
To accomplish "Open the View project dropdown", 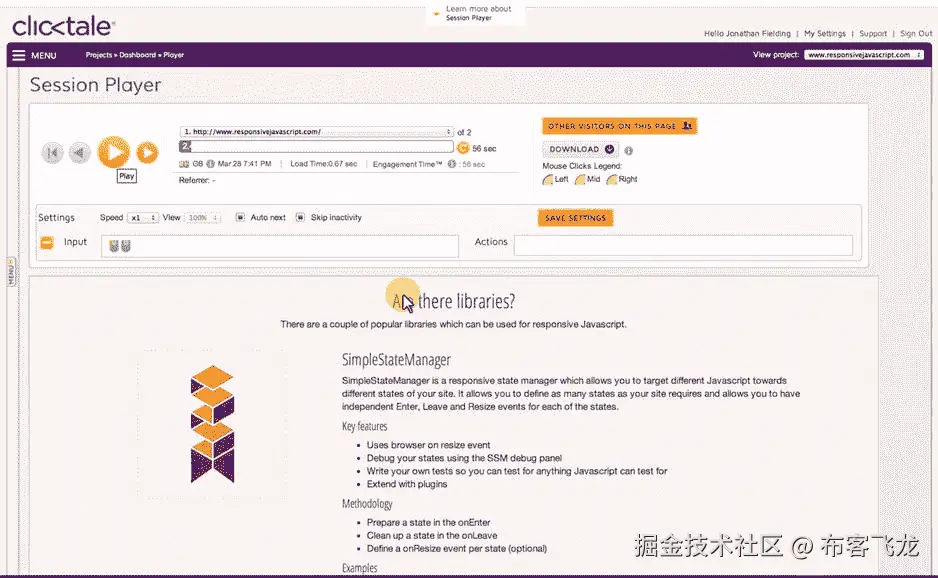I will click(863, 55).
